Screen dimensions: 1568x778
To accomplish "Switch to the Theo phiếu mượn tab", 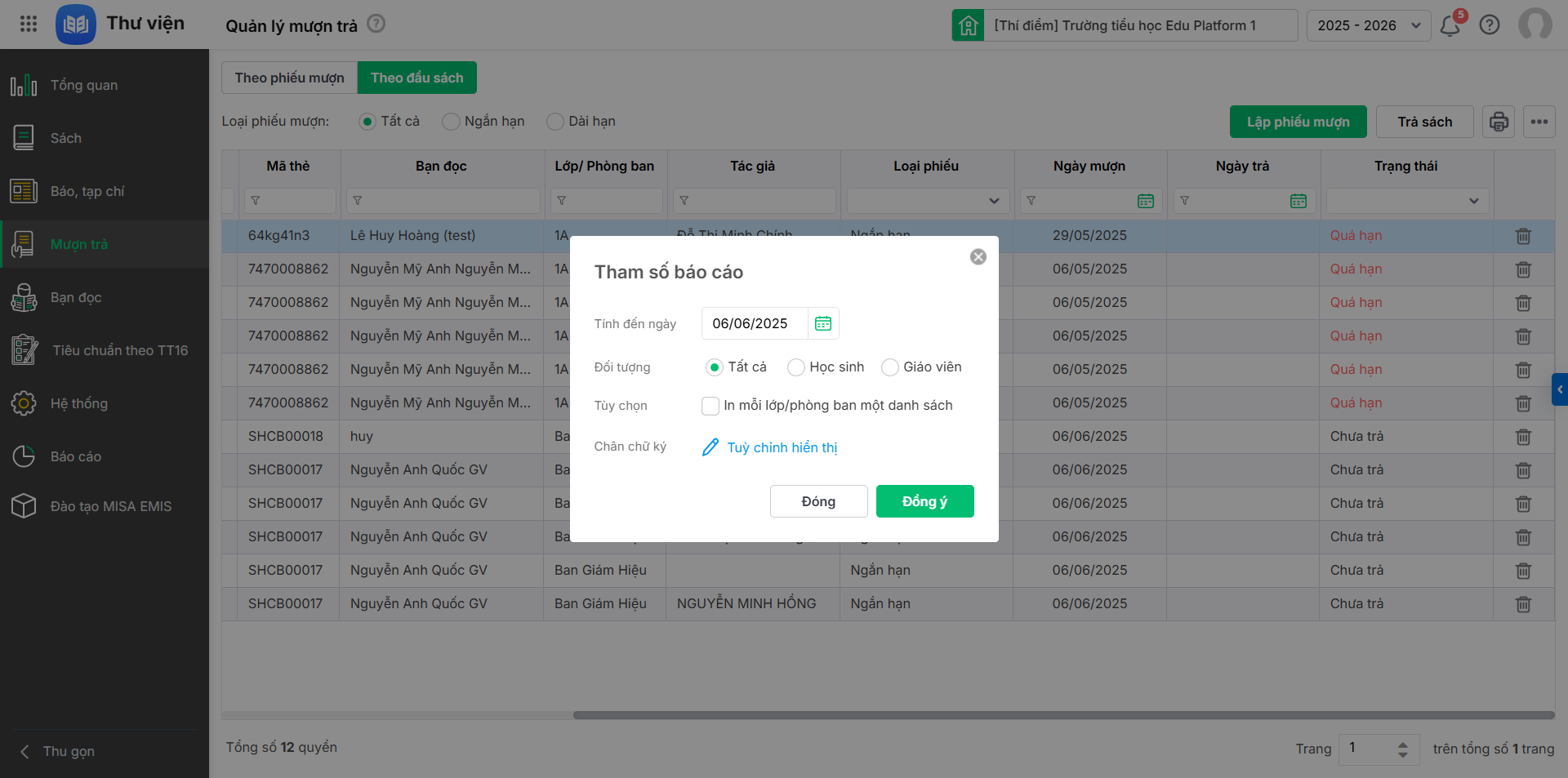I will [x=289, y=78].
